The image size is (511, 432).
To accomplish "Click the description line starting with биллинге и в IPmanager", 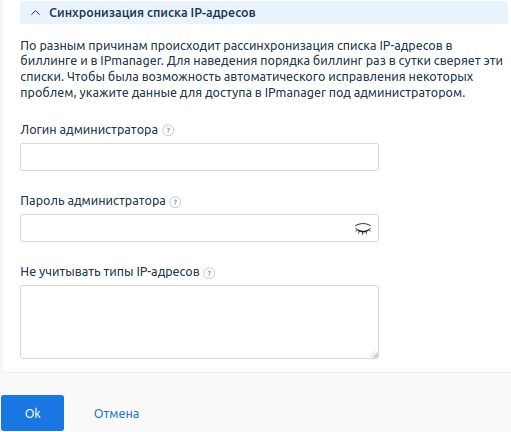I will (262, 61).
